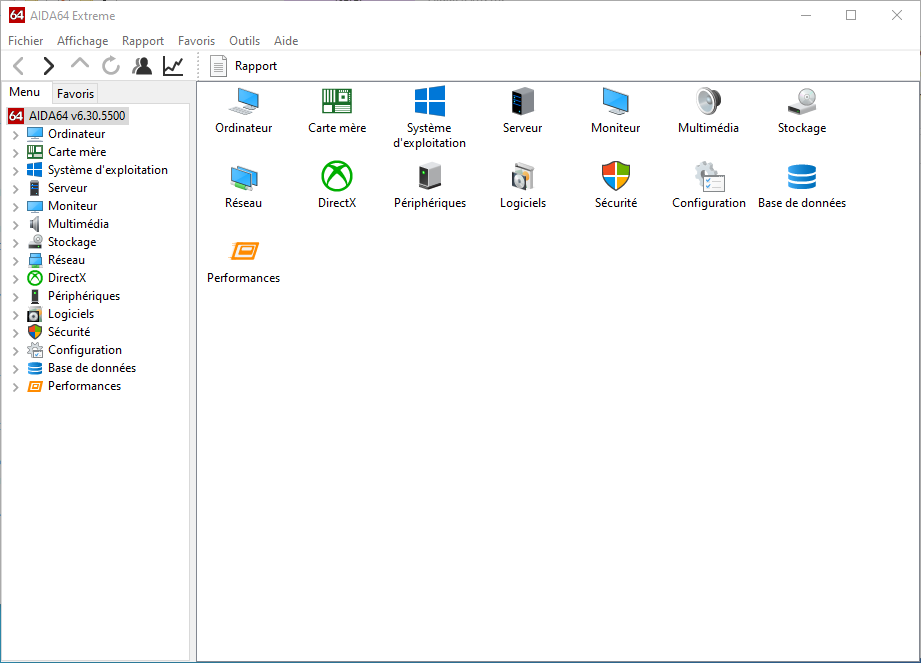The height and width of the screenshot is (663, 921).
Task: Expand the Performances tree node
Action: (x=16, y=386)
